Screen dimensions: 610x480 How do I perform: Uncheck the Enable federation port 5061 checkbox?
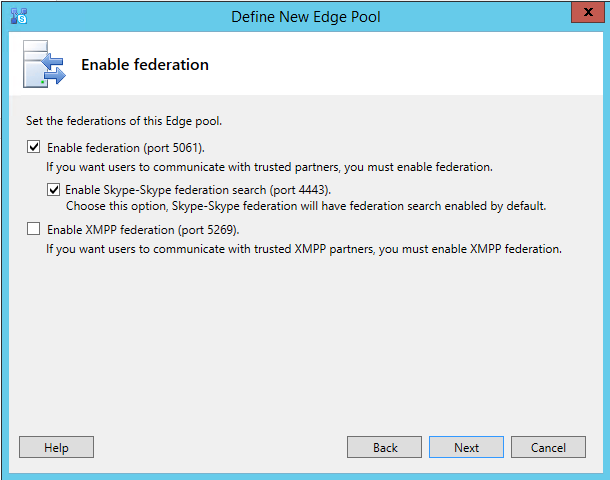(x=33, y=147)
